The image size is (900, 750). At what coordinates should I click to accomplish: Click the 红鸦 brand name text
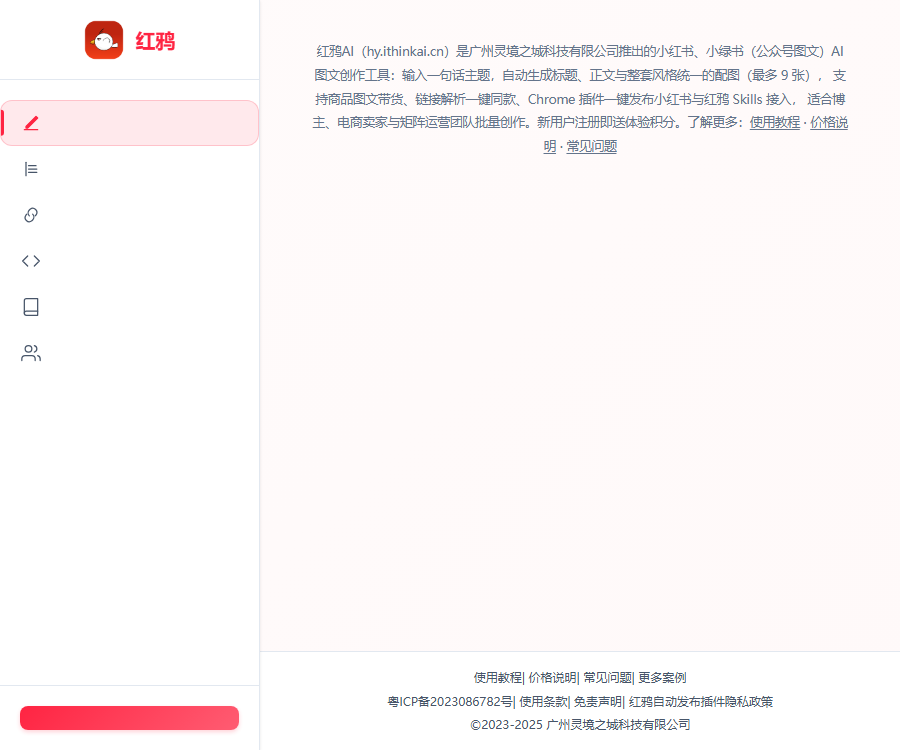coord(155,41)
